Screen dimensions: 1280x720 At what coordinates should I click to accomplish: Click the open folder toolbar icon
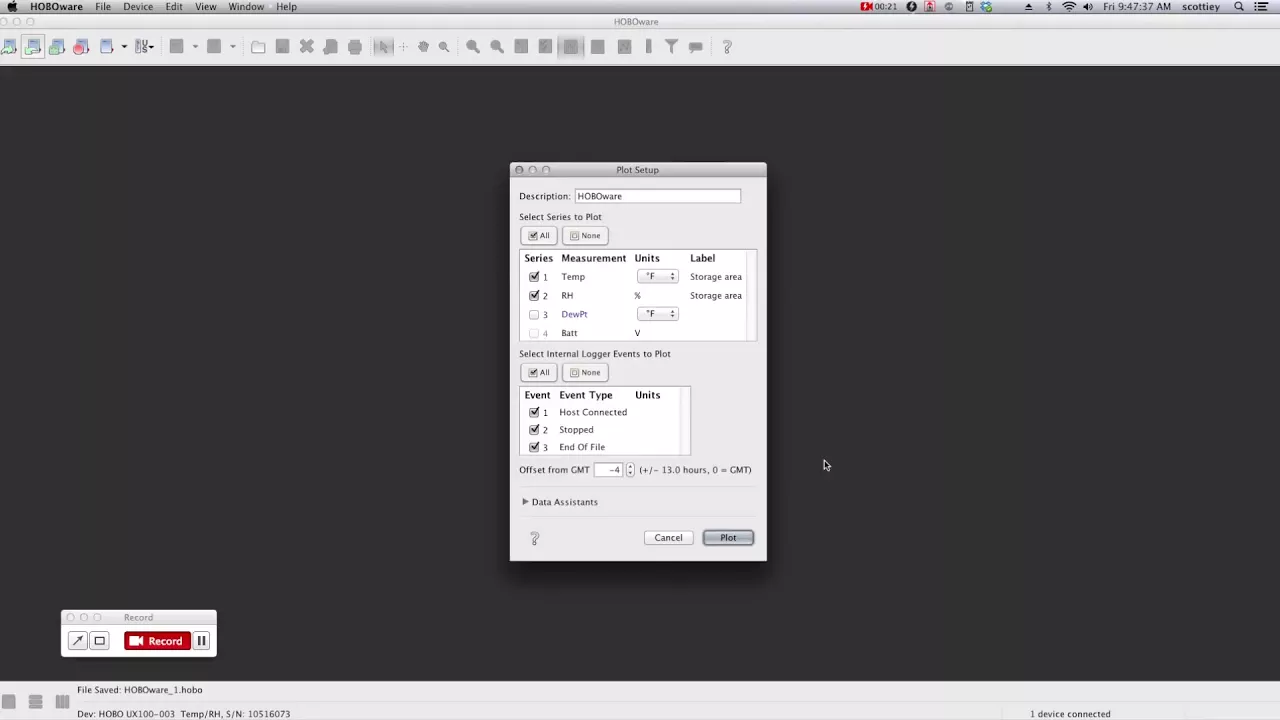(258, 46)
